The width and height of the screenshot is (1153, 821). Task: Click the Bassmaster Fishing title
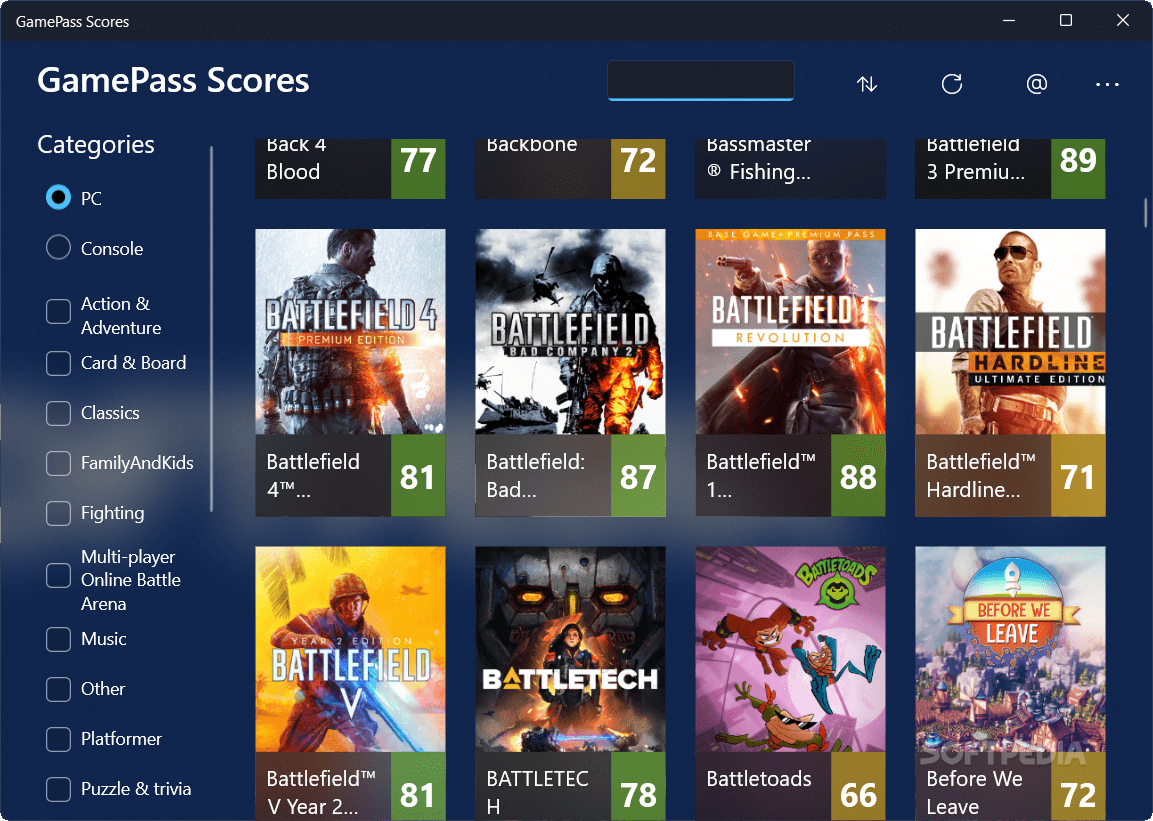tap(759, 159)
